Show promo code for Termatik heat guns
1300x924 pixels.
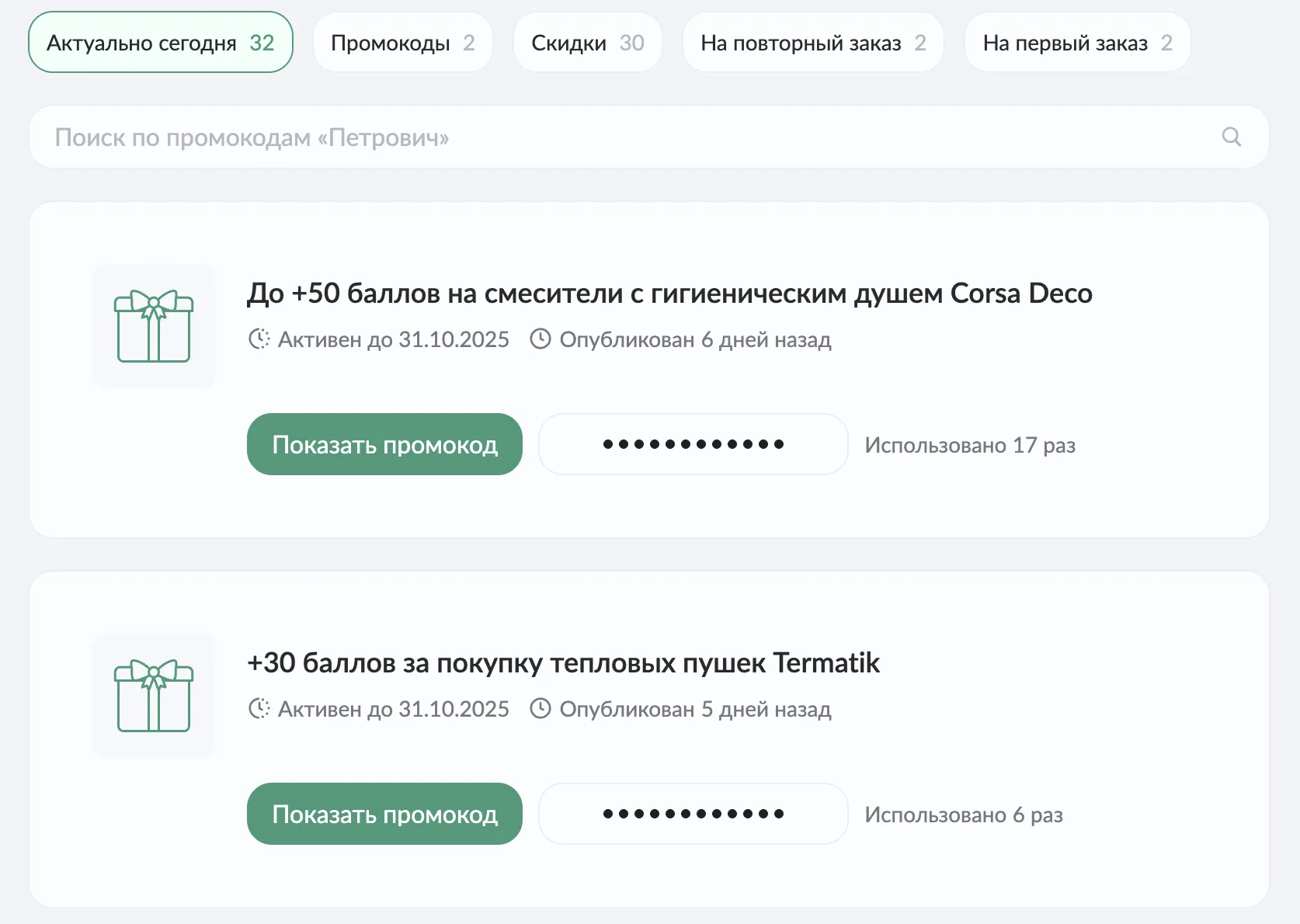click(x=384, y=815)
